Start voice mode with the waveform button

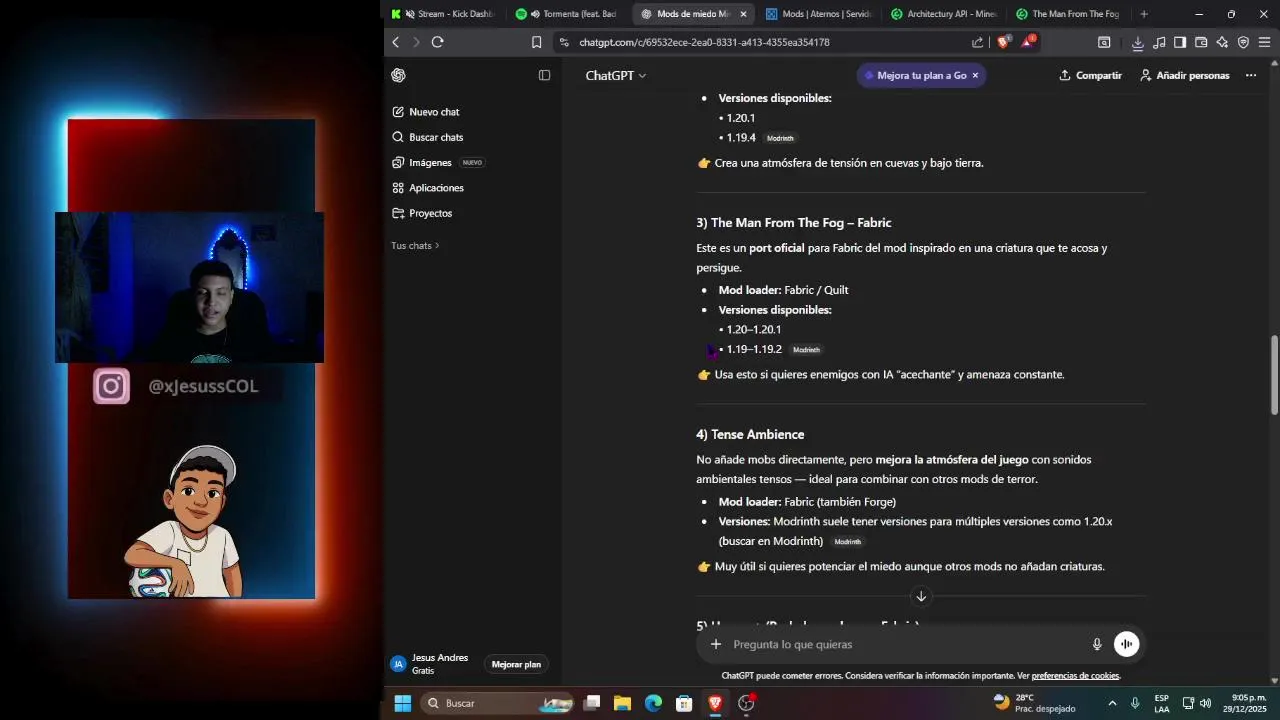(1127, 644)
